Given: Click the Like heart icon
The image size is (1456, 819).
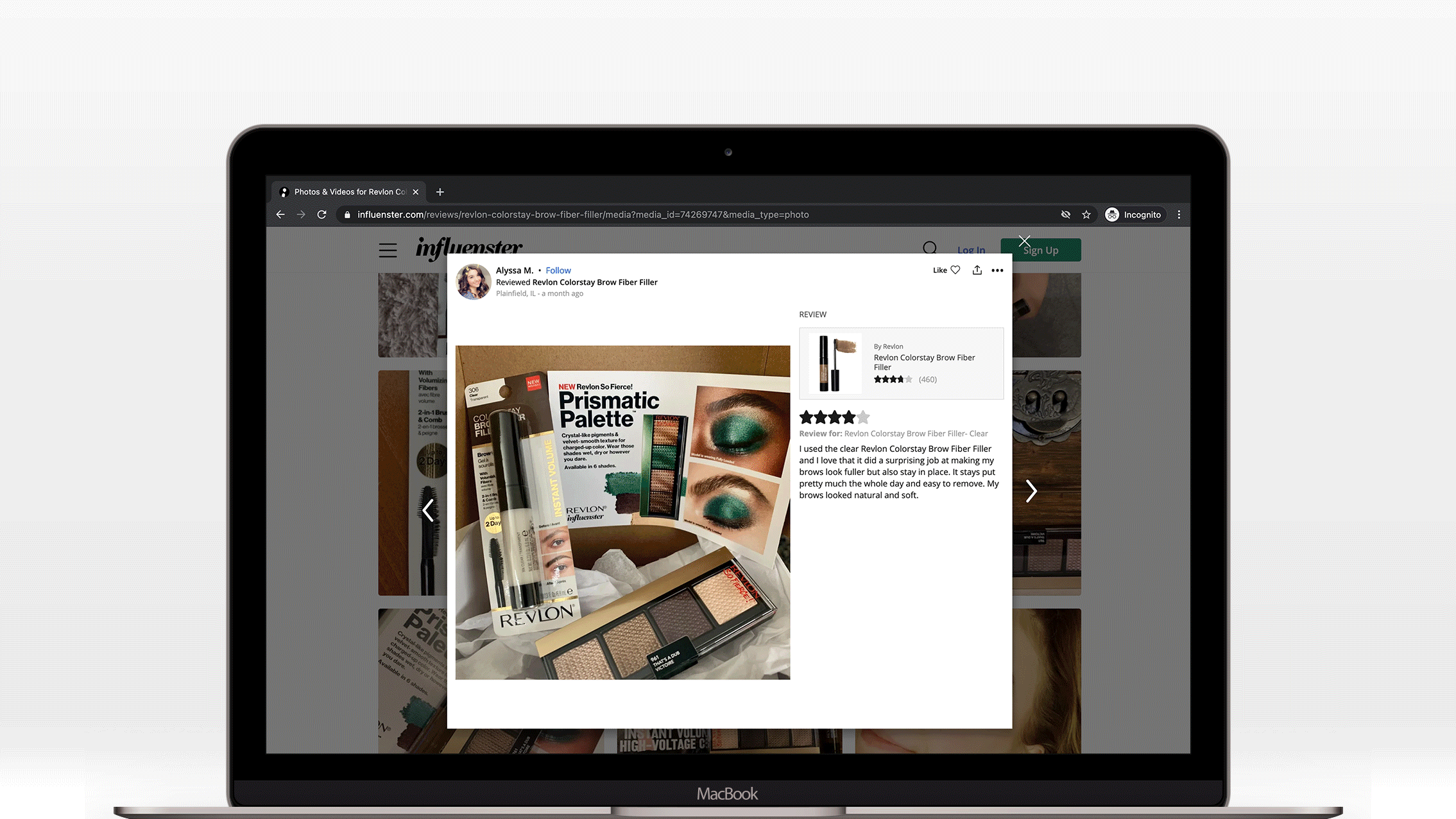Looking at the screenshot, I should (x=955, y=270).
